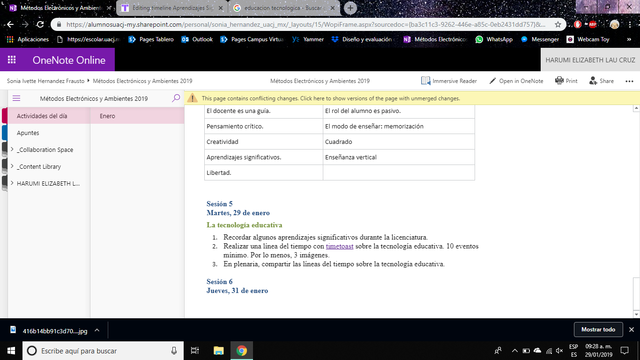Click Chrome icon on taskbar
This screenshot has width=640, height=360.
242,351
